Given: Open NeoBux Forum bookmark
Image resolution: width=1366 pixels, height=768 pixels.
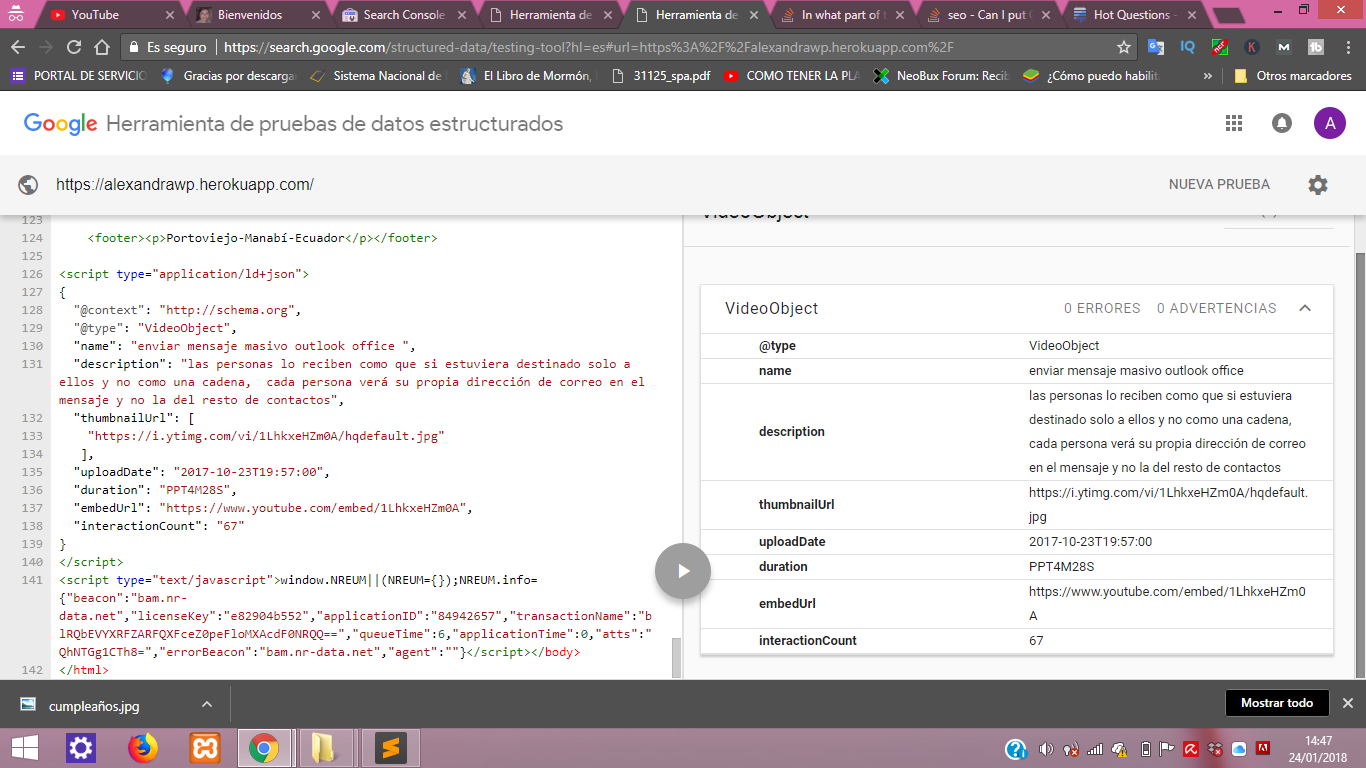Looking at the screenshot, I should (942, 76).
